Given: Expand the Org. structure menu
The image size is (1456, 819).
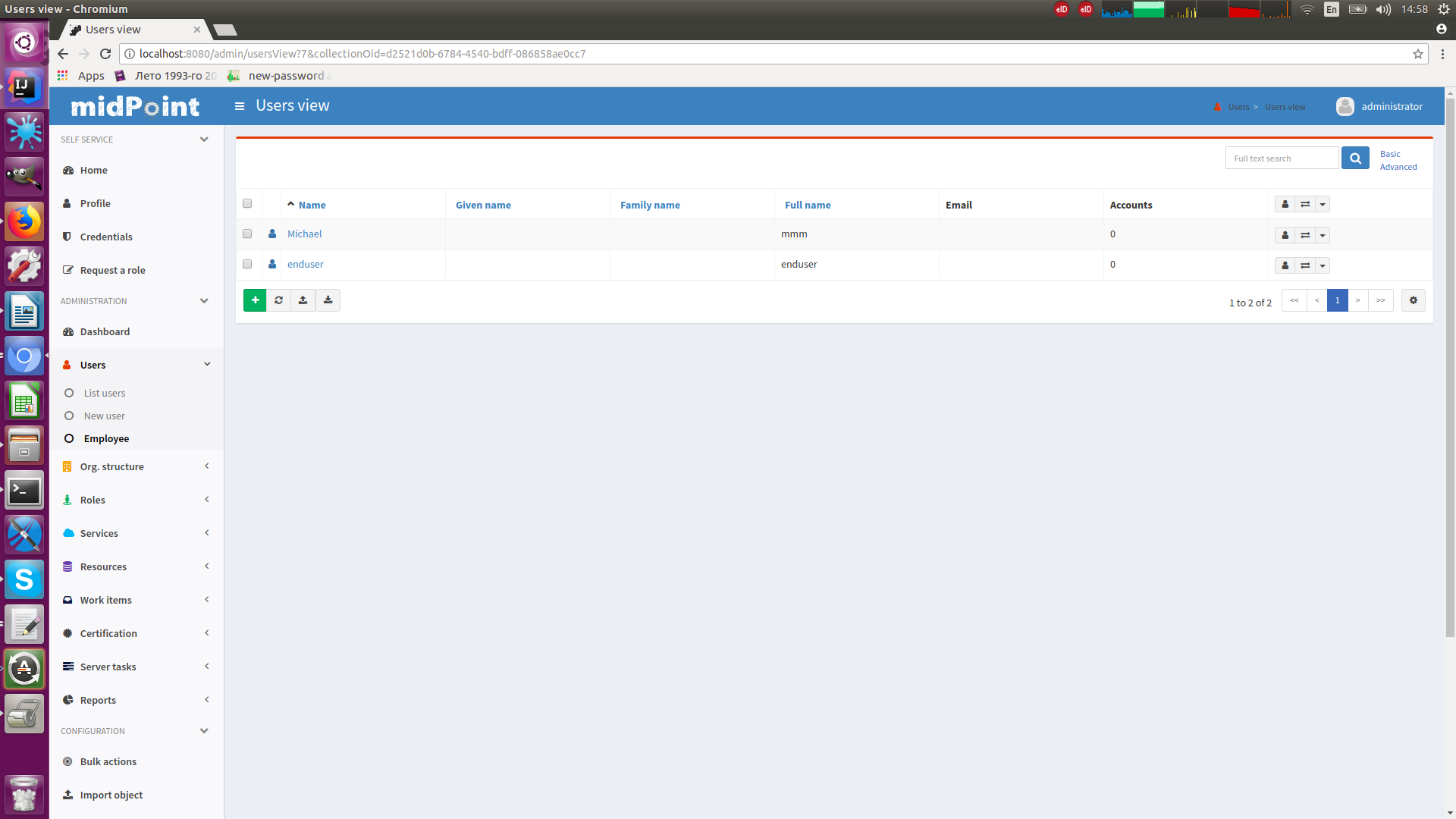Looking at the screenshot, I should click(111, 466).
